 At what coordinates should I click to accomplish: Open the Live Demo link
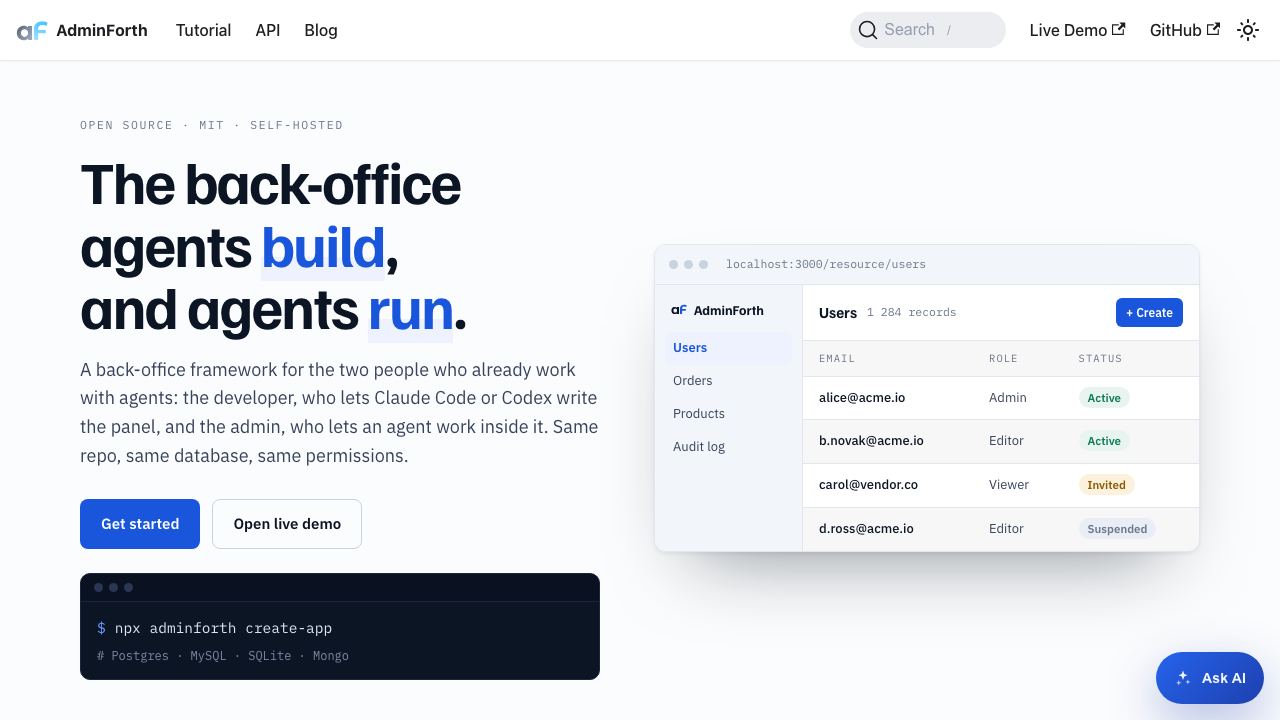point(1077,30)
